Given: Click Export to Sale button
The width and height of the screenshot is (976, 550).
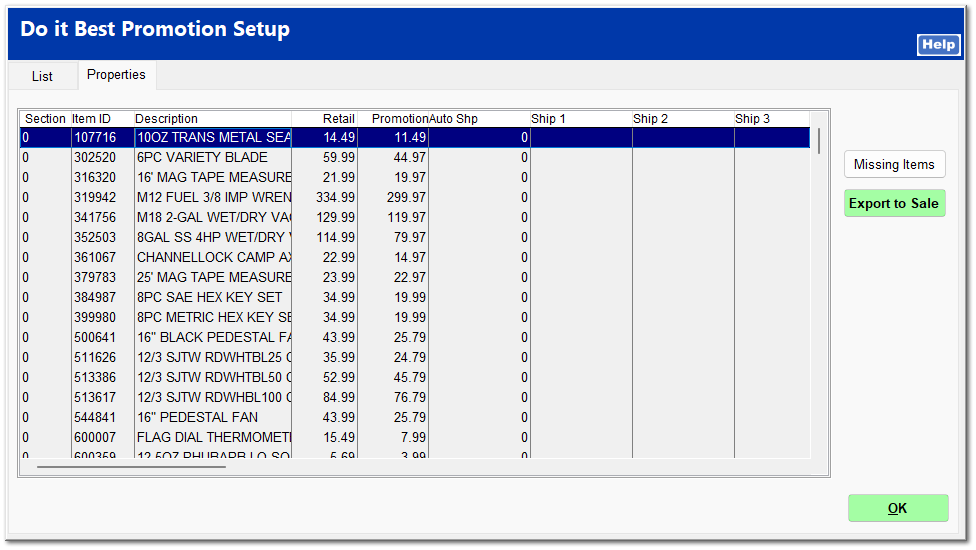Looking at the screenshot, I should [894, 203].
